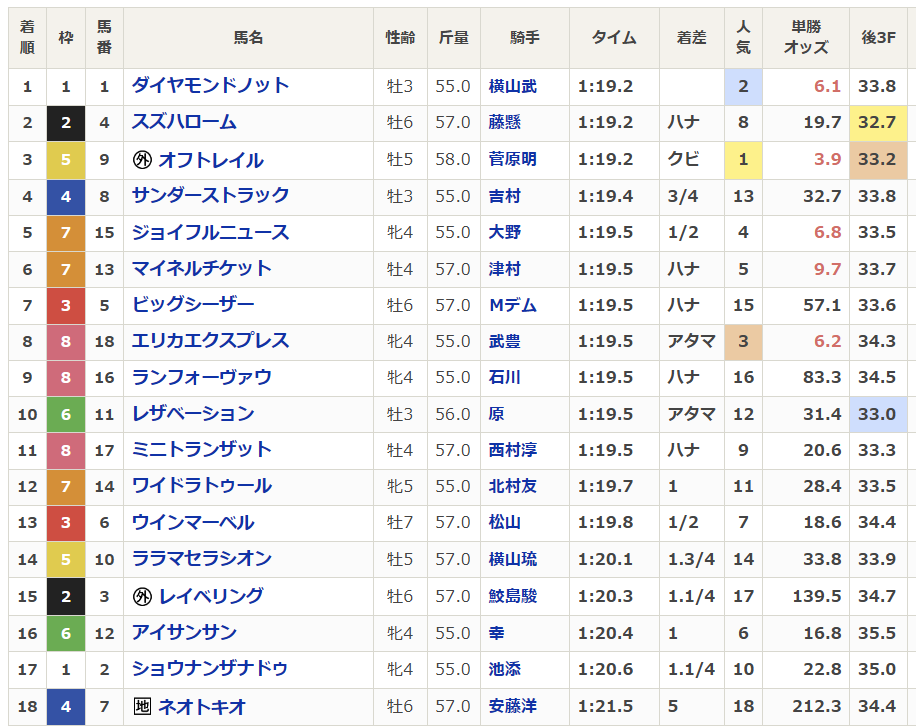Open horse スズハローム link
The height and width of the screenshot is (728, 916).
[x=184, y=122]
